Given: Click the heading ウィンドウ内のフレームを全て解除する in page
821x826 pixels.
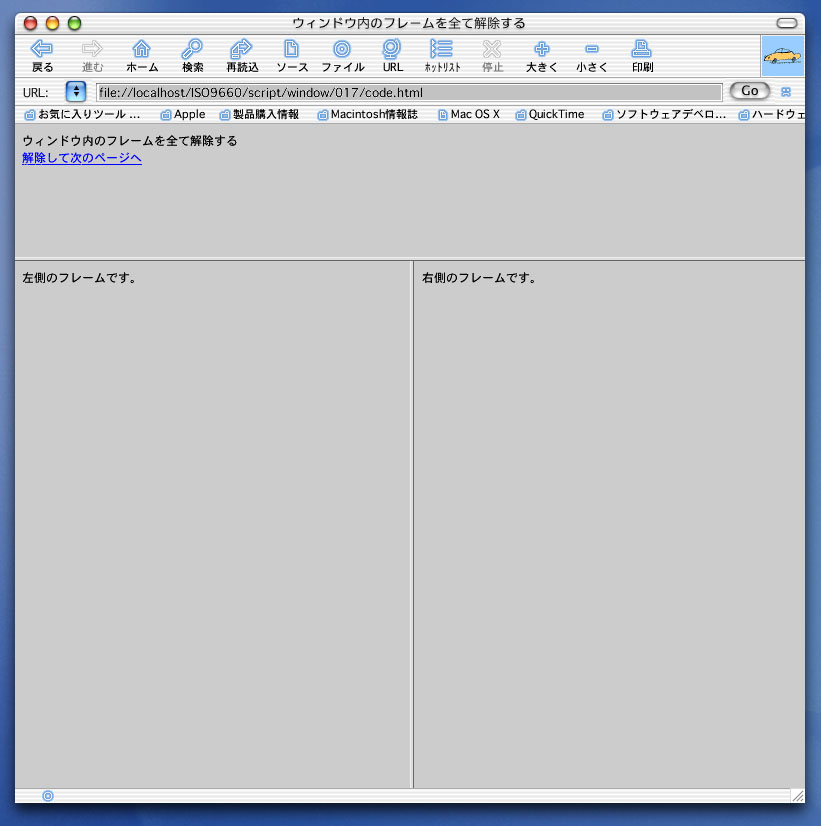Looking at the screenshot, I should click(x=130, y=141).
